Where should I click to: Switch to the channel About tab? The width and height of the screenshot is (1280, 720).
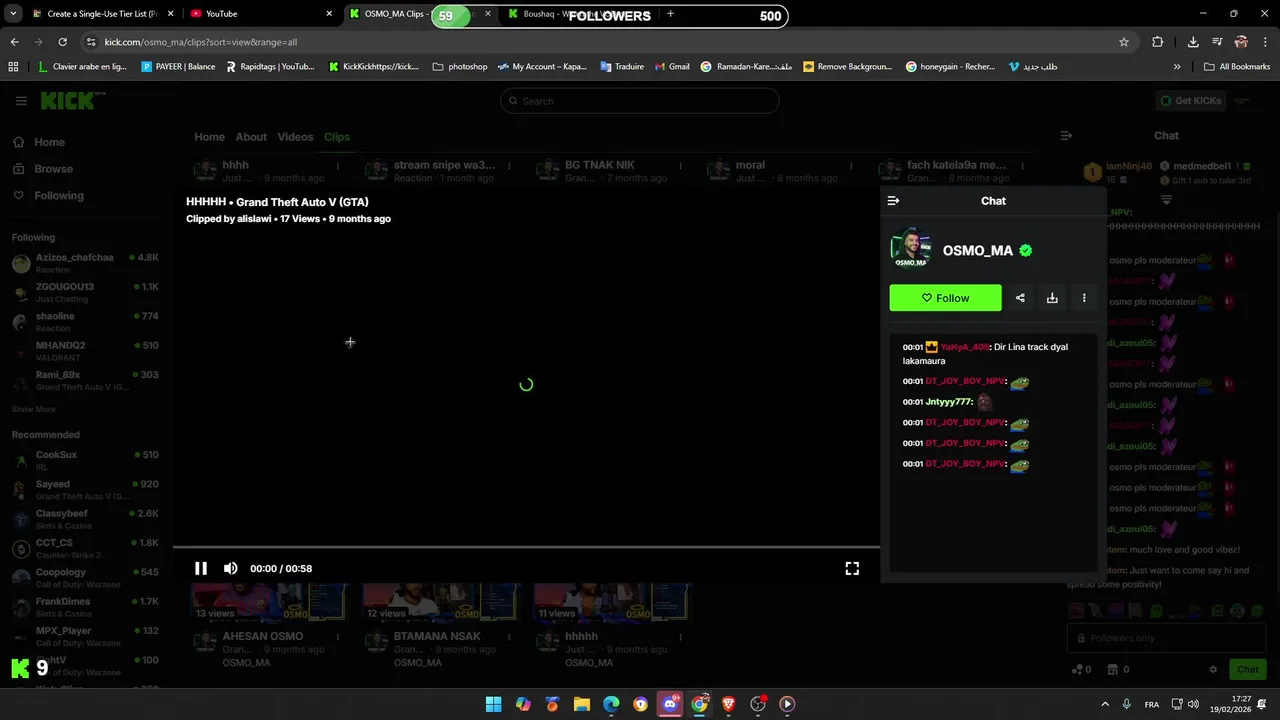pyautogui.click(x=251, y=137)
